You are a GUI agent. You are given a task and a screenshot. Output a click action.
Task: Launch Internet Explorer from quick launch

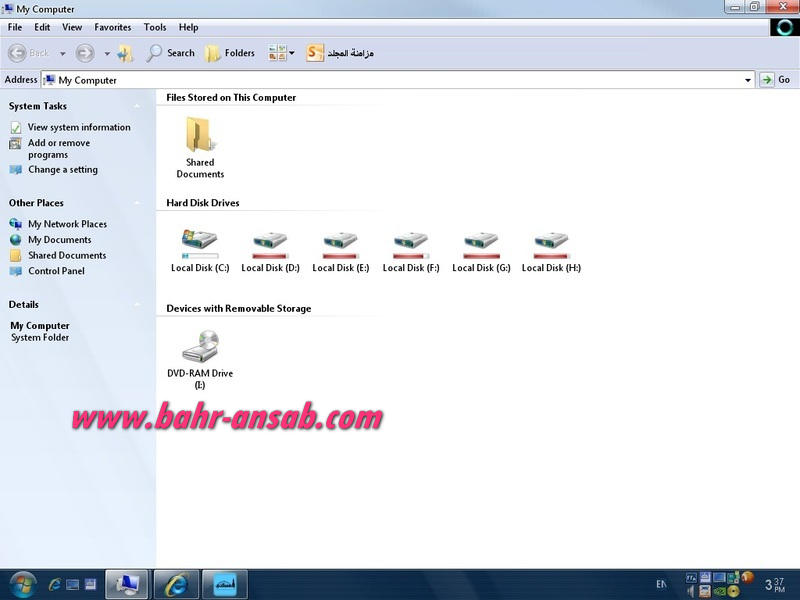pos(54,585)
